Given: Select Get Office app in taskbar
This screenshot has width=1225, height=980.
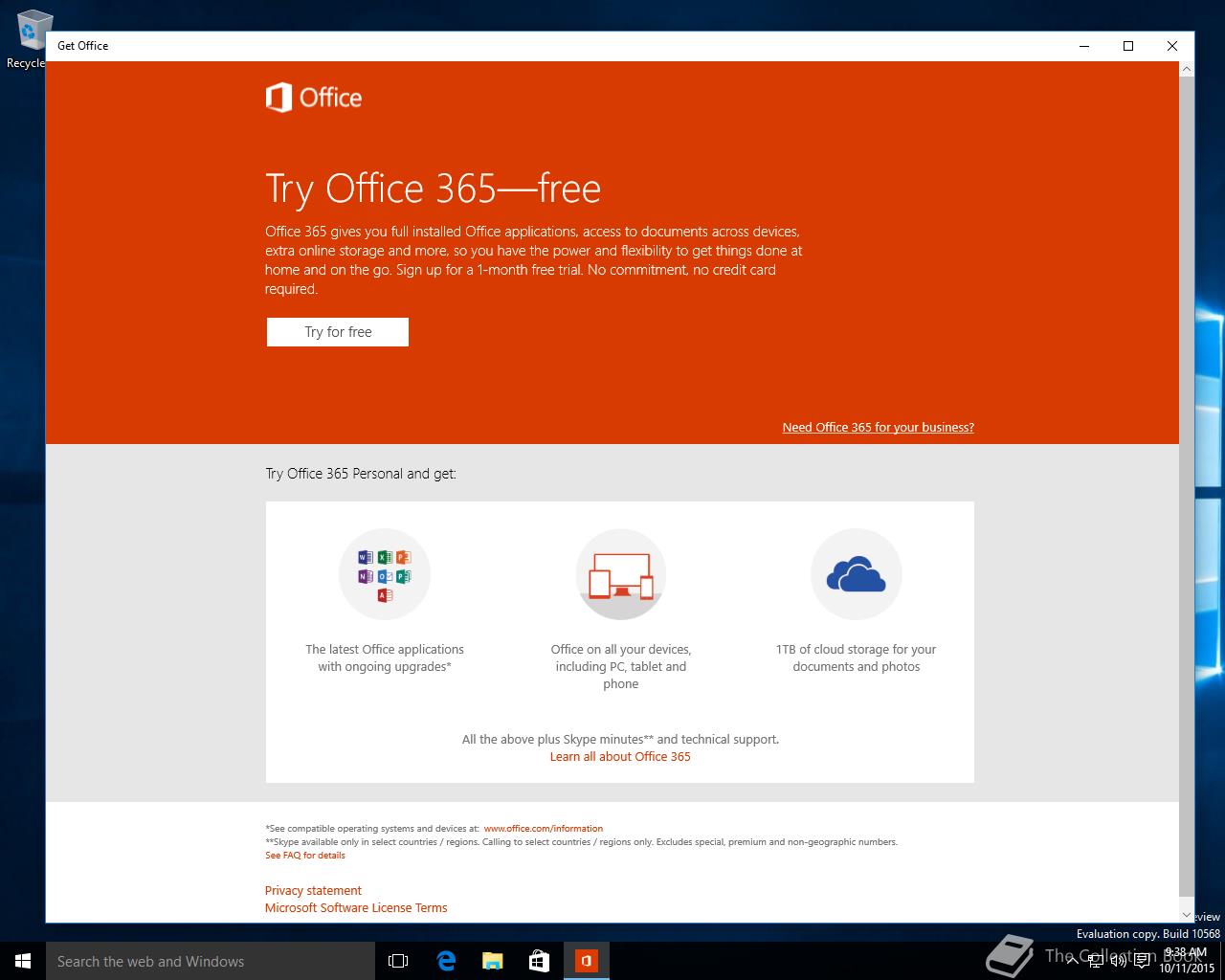Looking at the screenshot, I should pyautogui.click(x=587, y=961).
